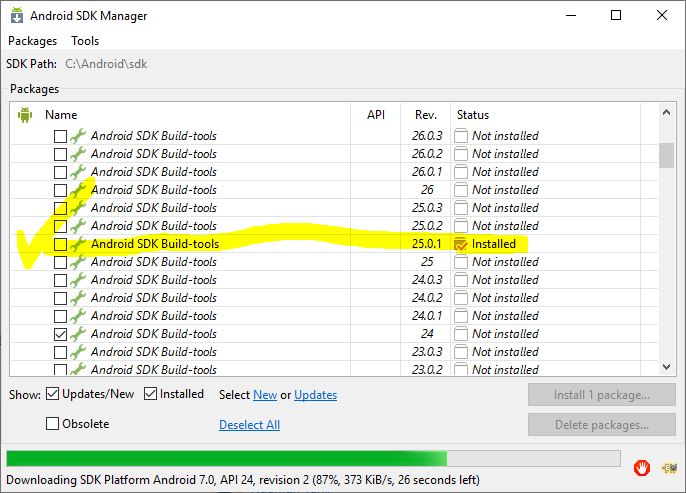686x493 pixels.
Task: Check the Build-tools 24.0.2 checkbox
Action: click(60, 298)
